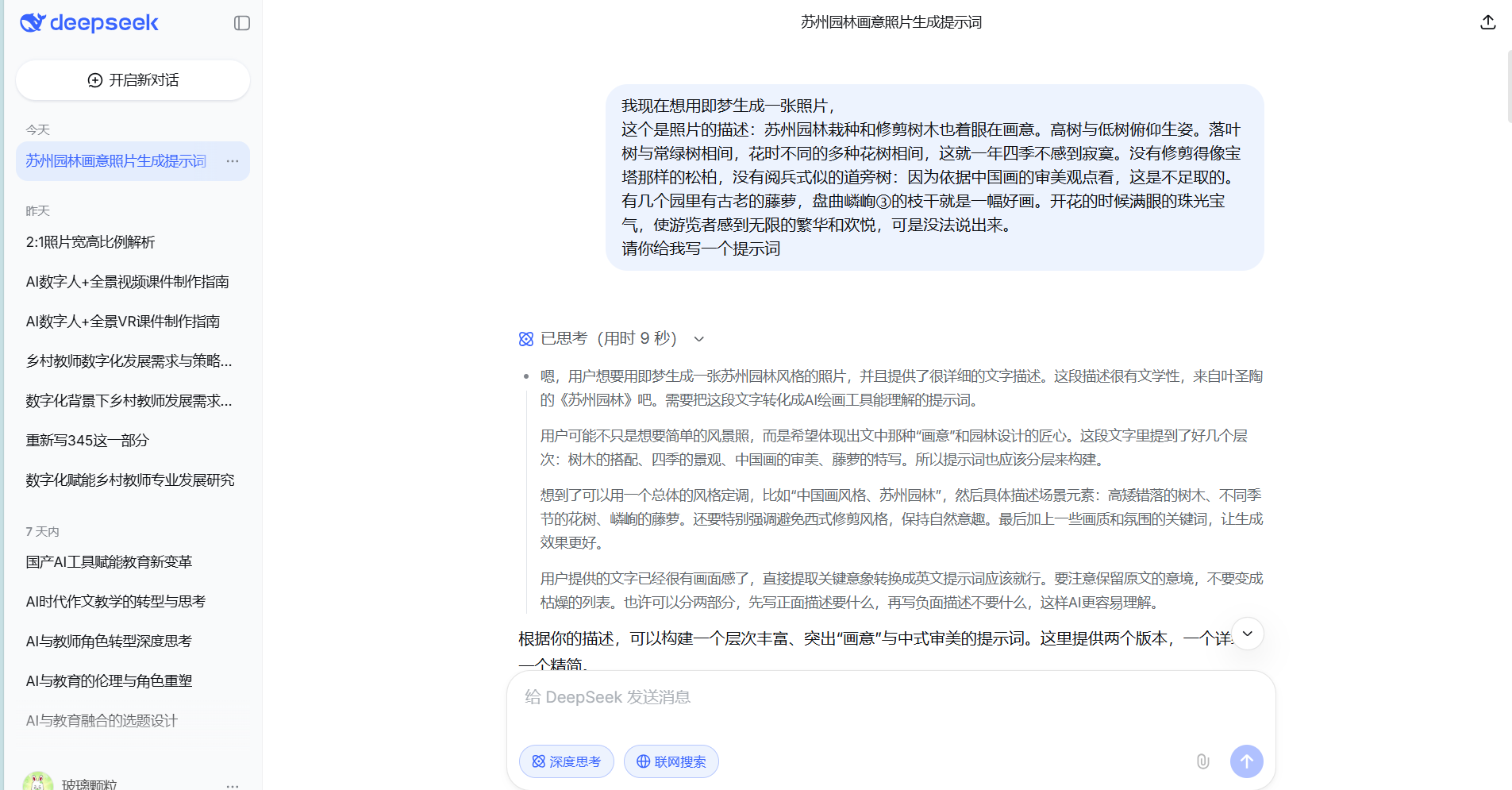Viewport: 1512px width, 790px height.
Task: Attach a file with the paperclip icon
Action: click(1202, 761)
